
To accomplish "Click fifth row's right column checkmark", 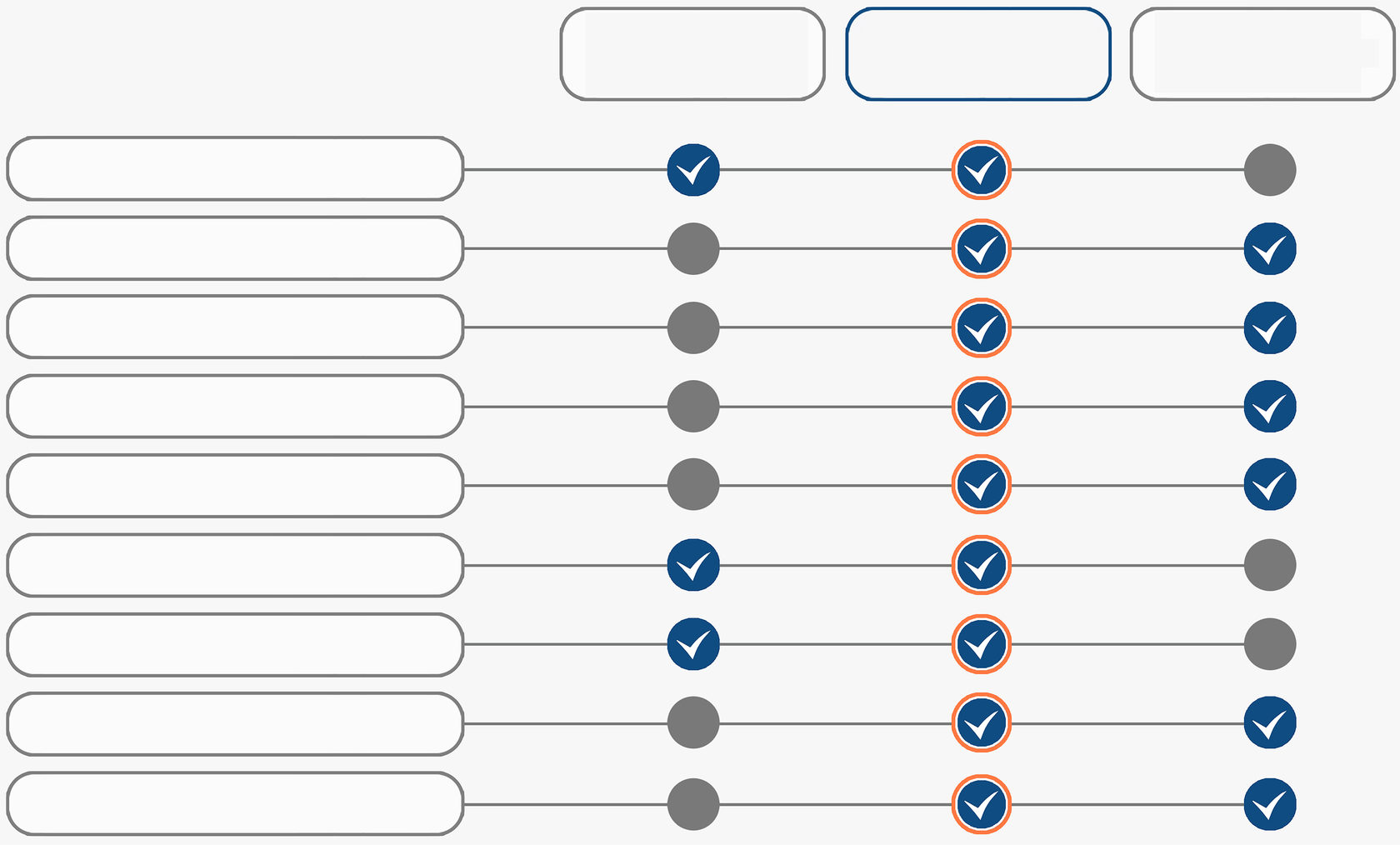I will coord(1269,484).
